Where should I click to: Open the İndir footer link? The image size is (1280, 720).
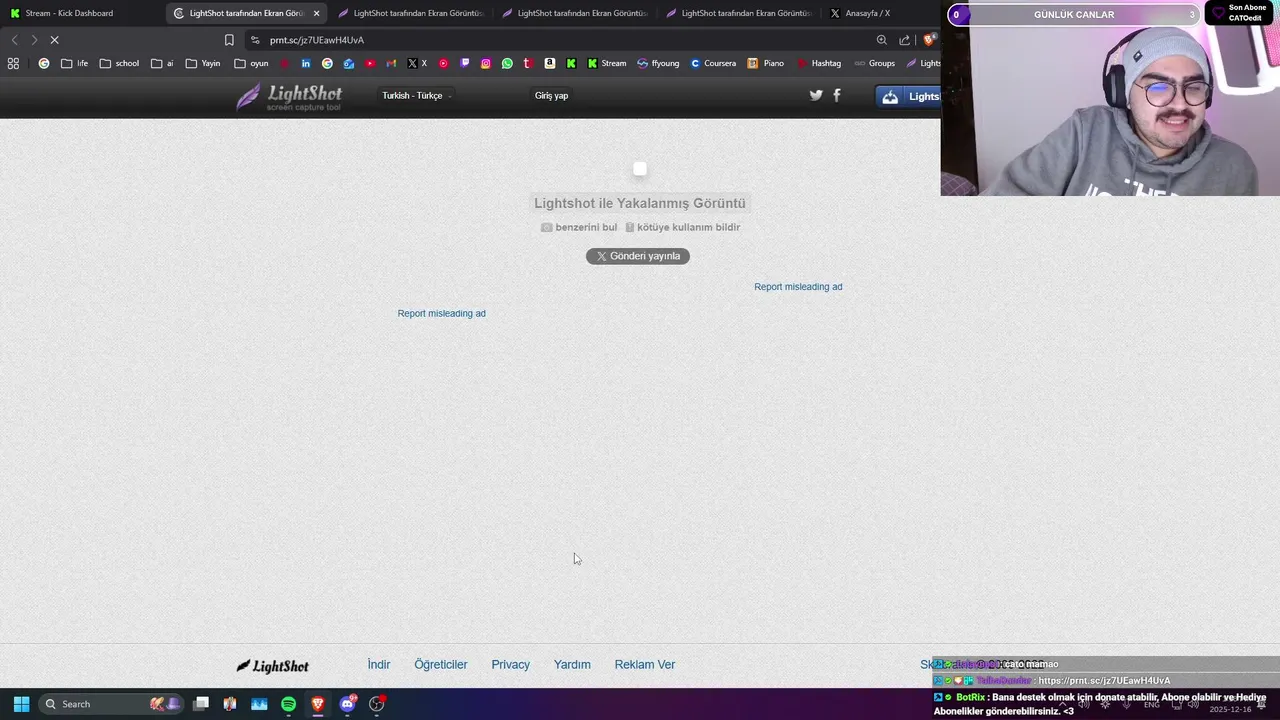point(379,664)
